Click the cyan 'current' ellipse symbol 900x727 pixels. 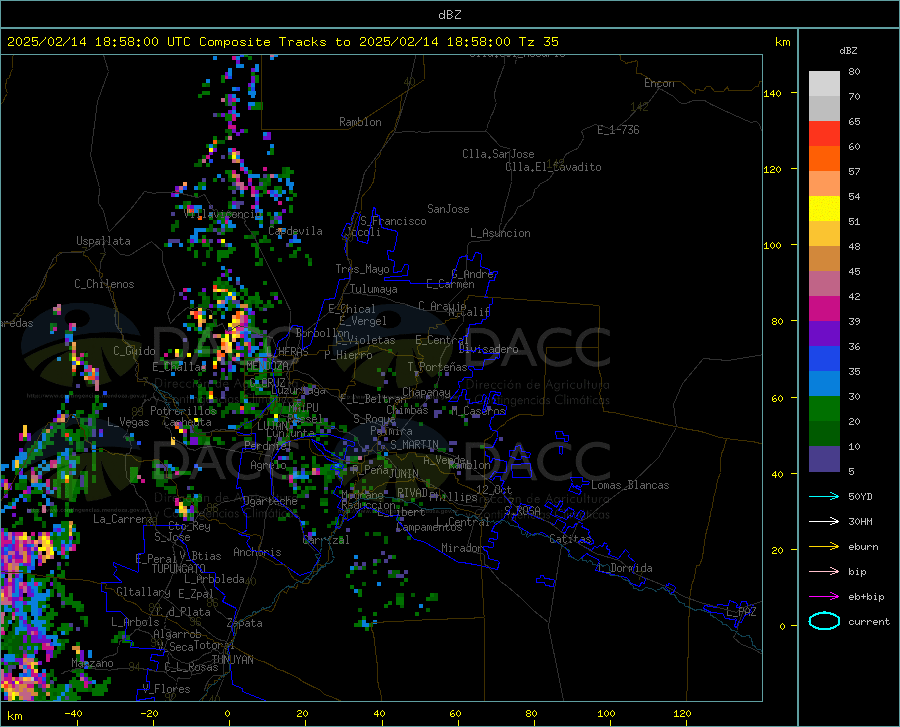point(824,621)
